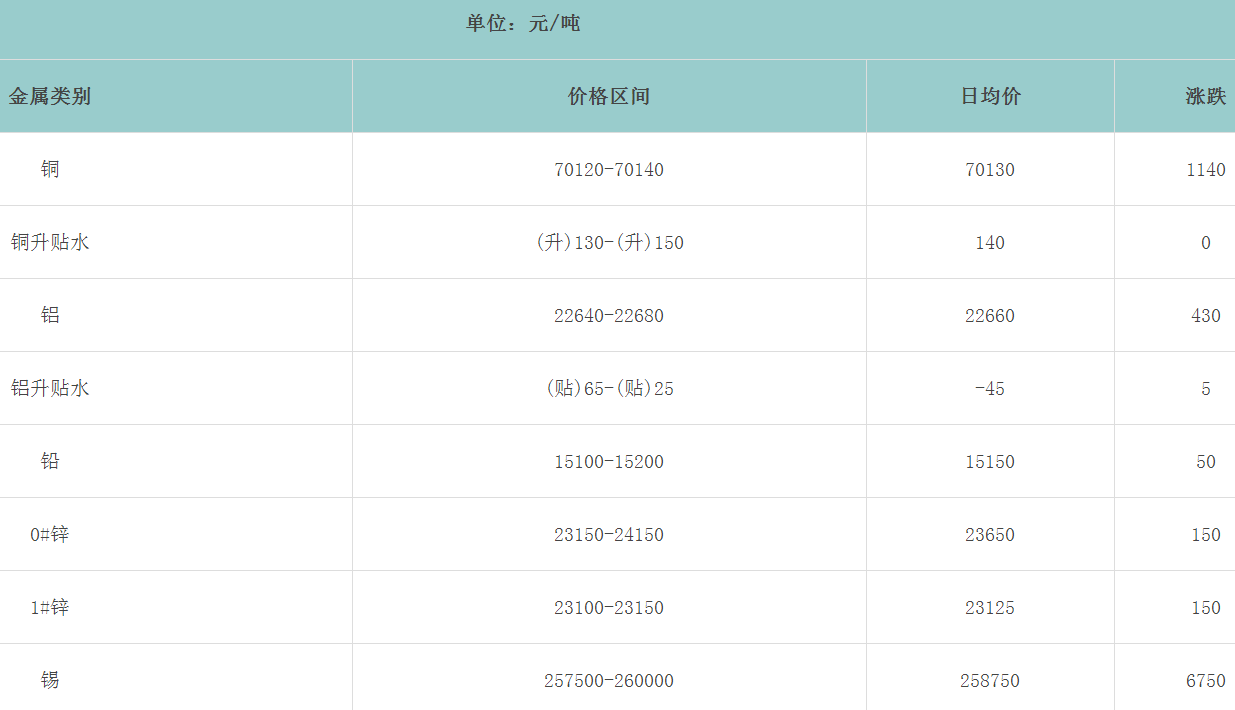Click the 金属类别 column header
The image size is (1235, 710).
click(x=50, y=97)
